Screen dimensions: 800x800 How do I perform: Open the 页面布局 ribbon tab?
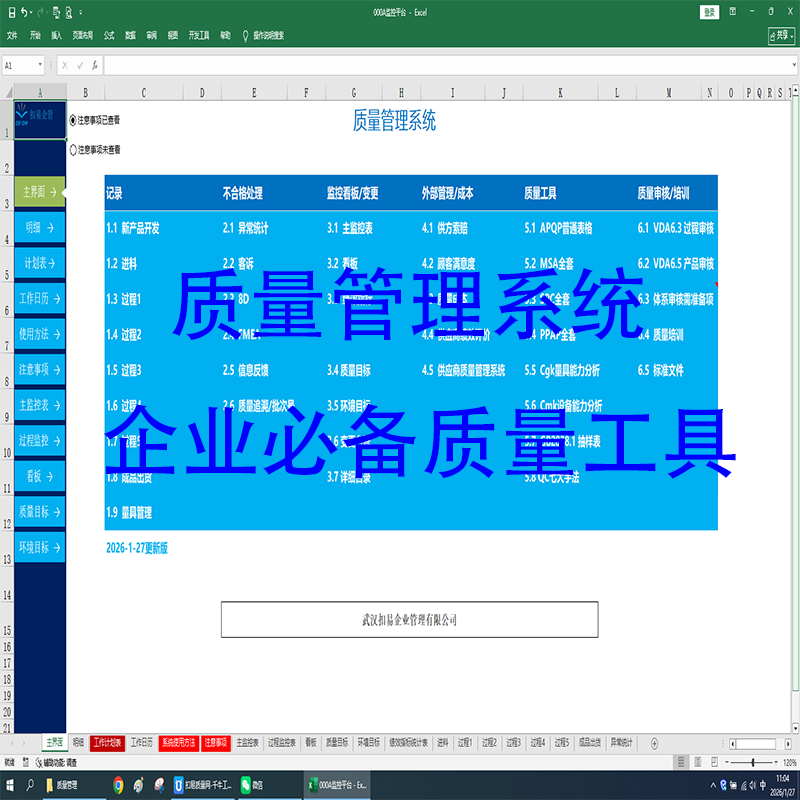(82, 35)
